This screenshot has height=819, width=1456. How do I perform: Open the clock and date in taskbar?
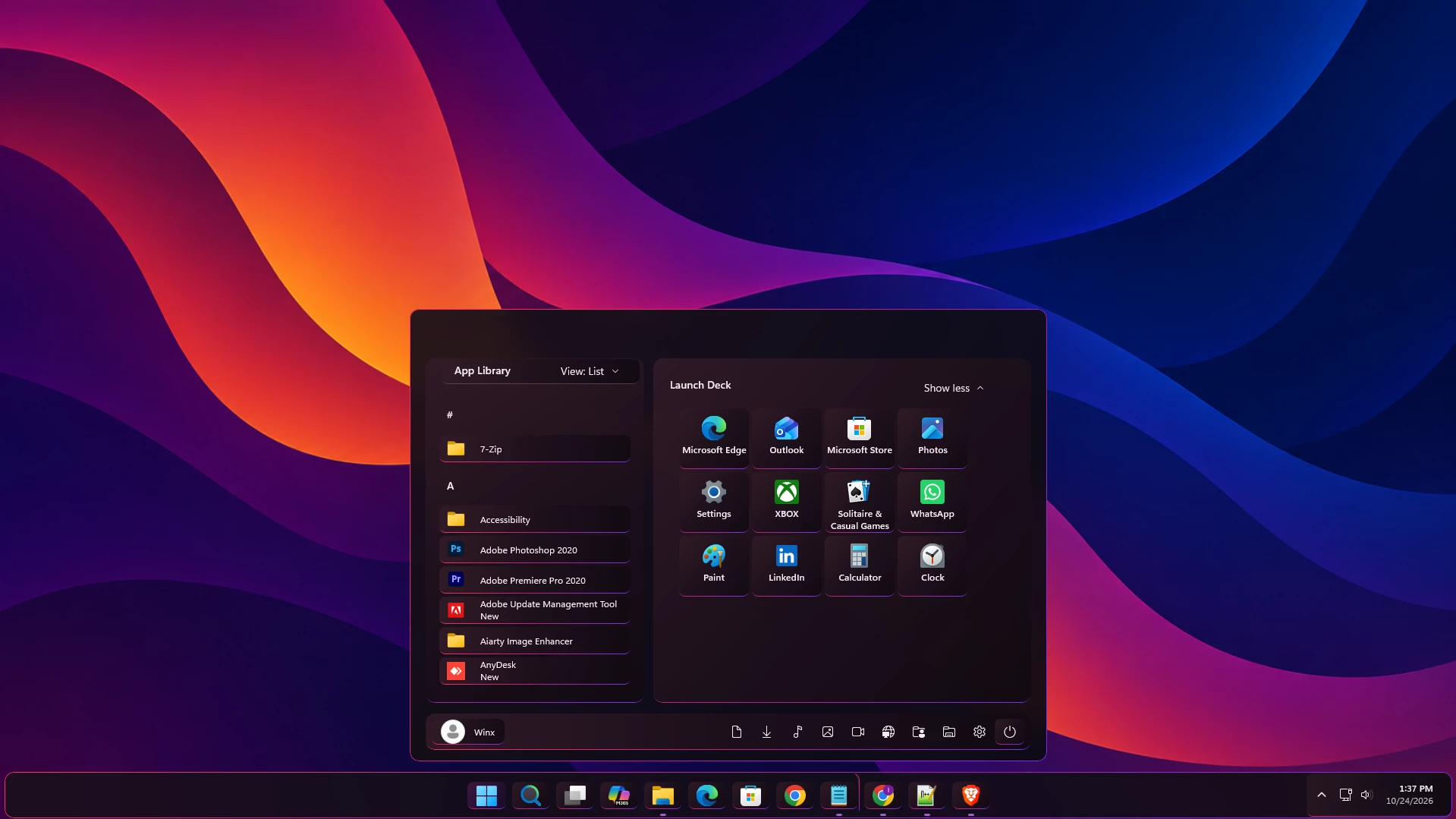1410,795
